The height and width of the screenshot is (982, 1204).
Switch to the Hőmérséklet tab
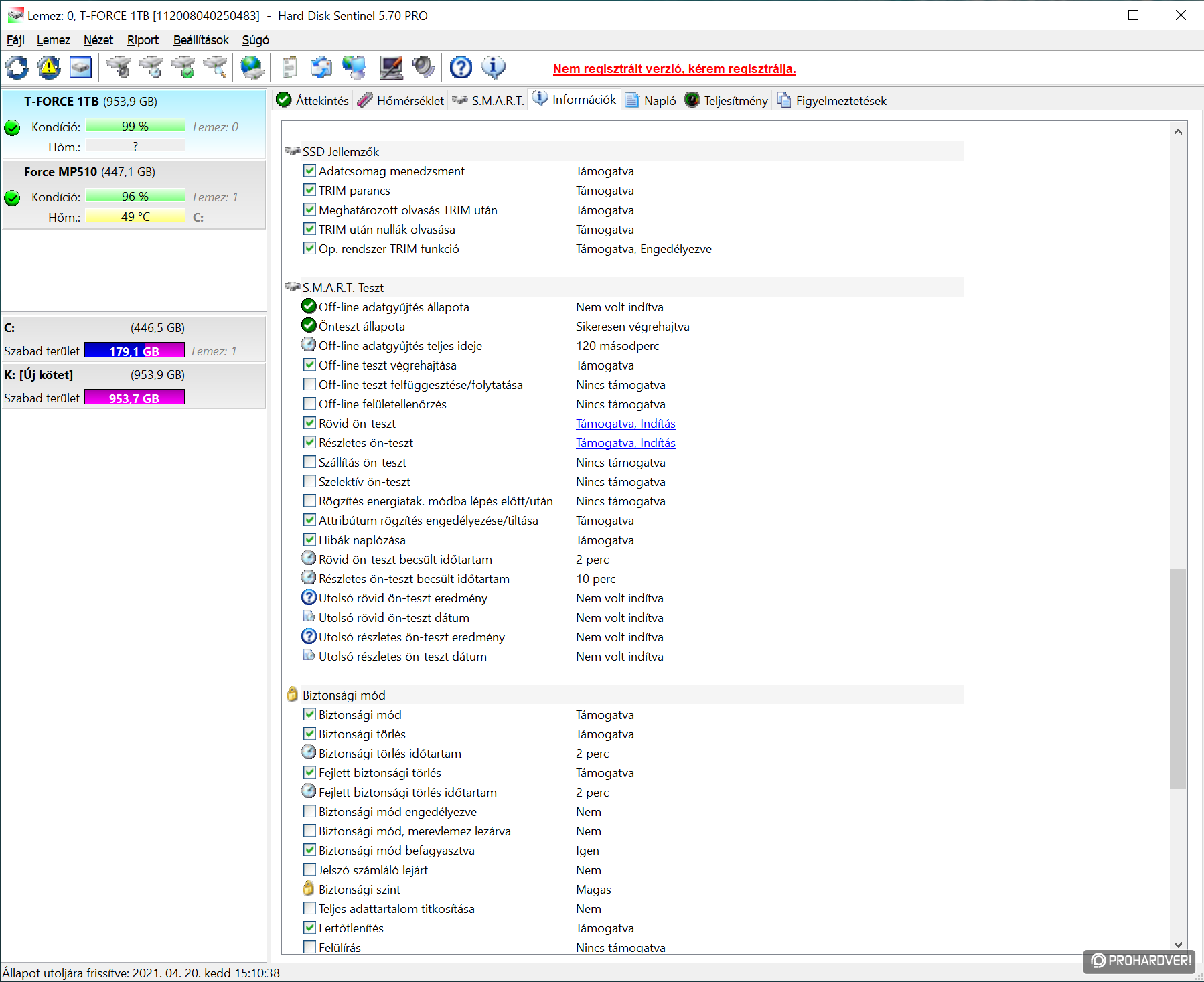tap(401, 100)
